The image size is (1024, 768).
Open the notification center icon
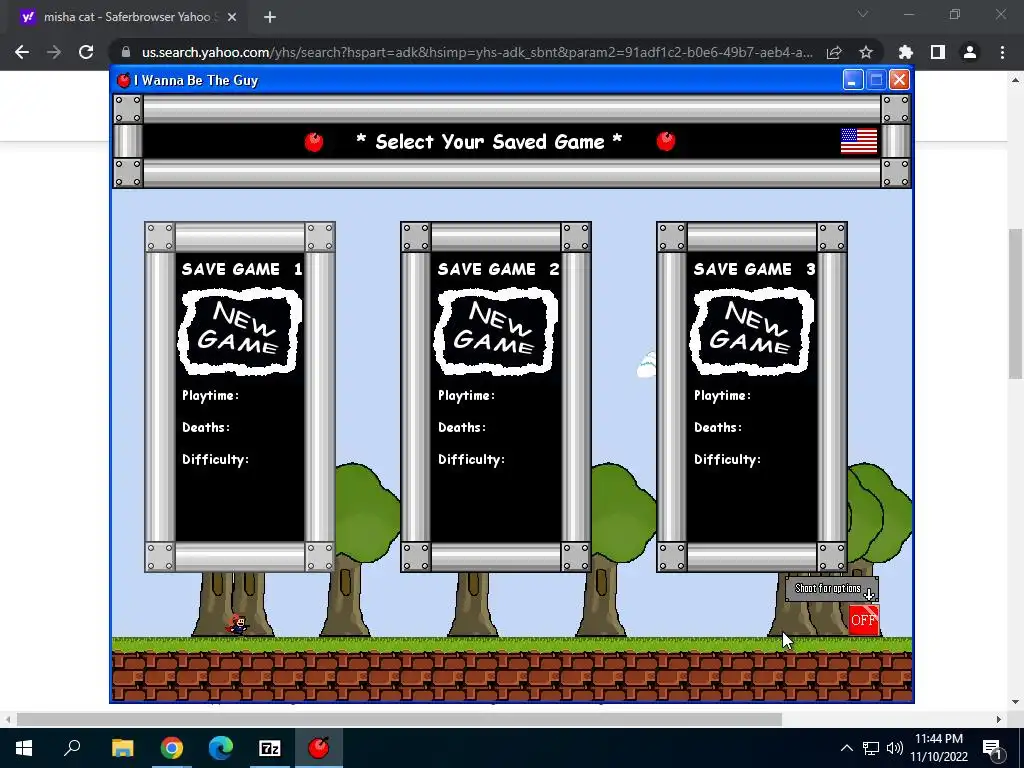(x=993, y=748)
